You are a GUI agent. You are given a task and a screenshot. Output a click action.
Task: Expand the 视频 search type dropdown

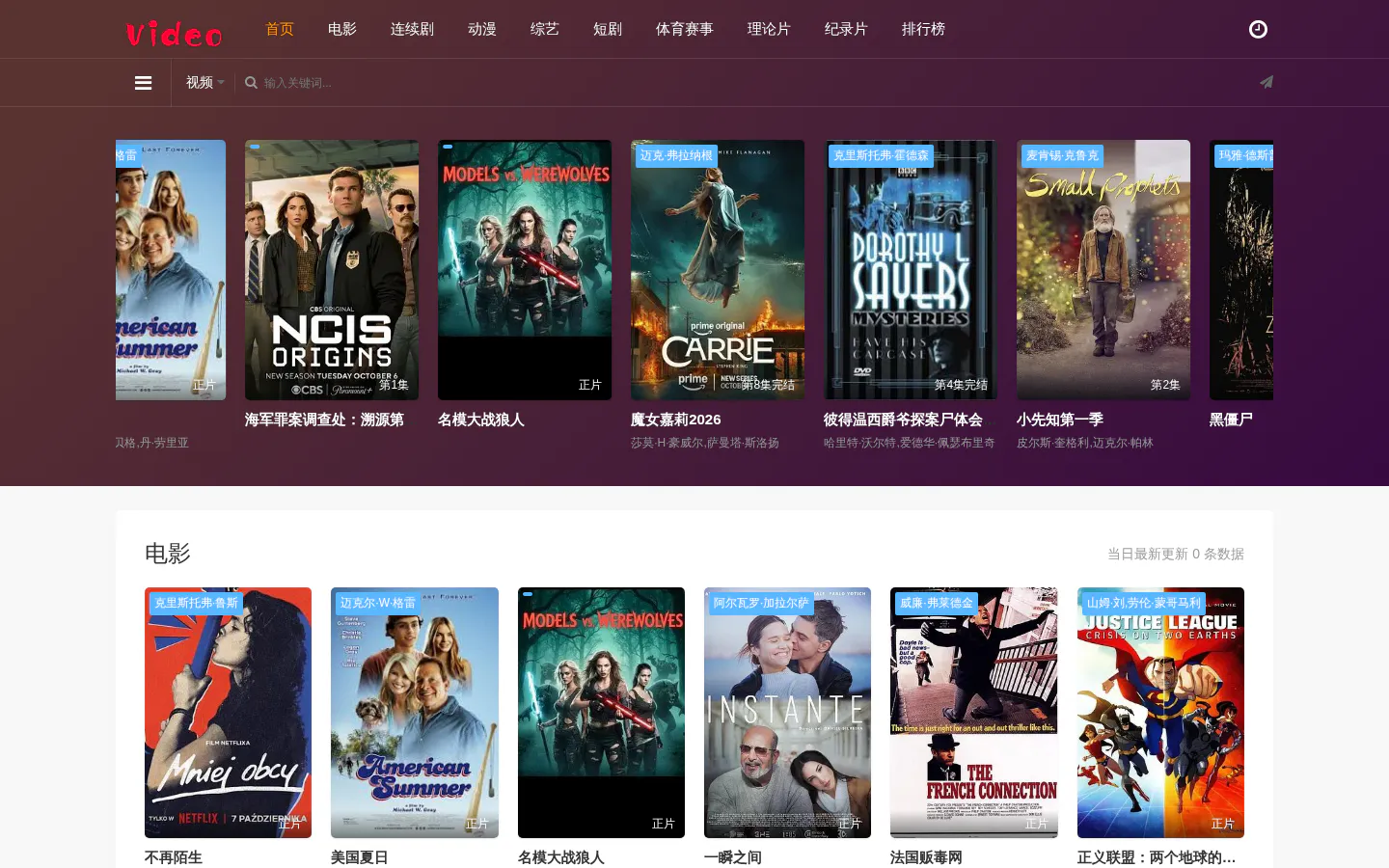(x=204, y=83)
